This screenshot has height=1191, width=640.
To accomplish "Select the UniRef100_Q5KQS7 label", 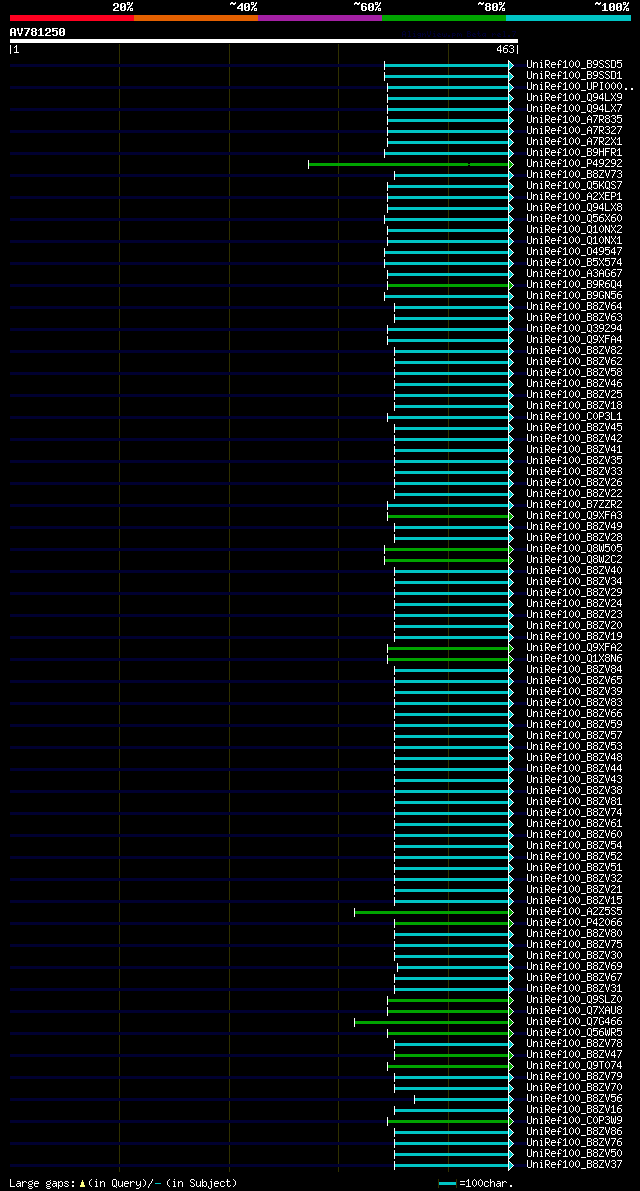I will point(574,186).
